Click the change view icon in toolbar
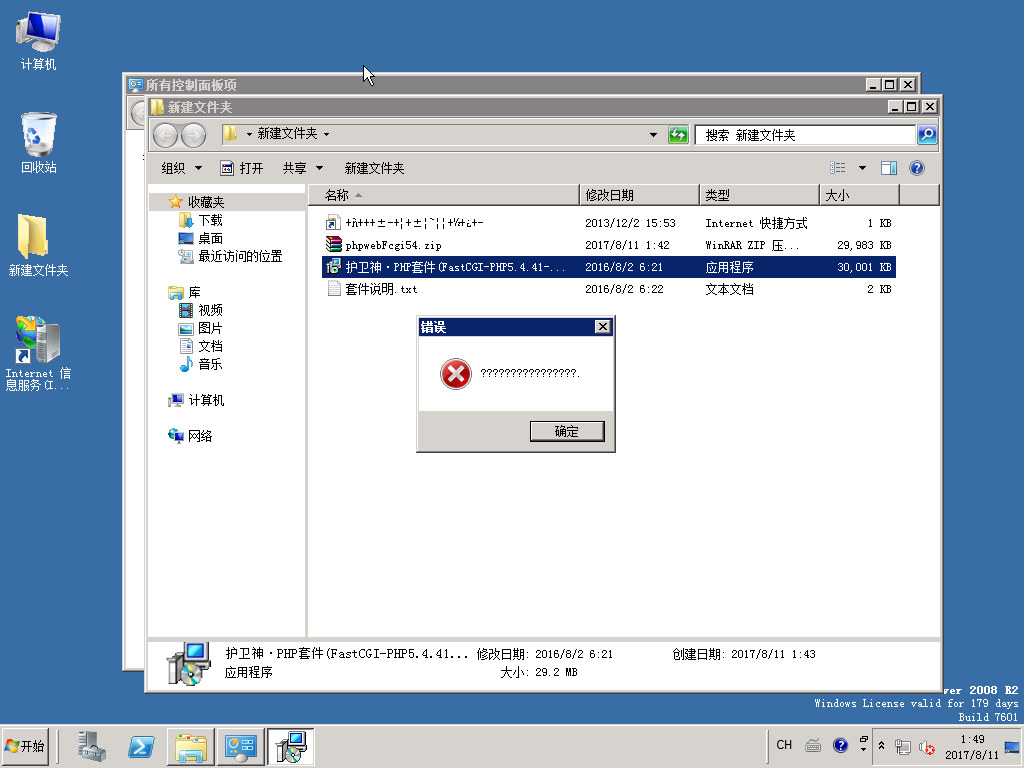 (838, 168)
